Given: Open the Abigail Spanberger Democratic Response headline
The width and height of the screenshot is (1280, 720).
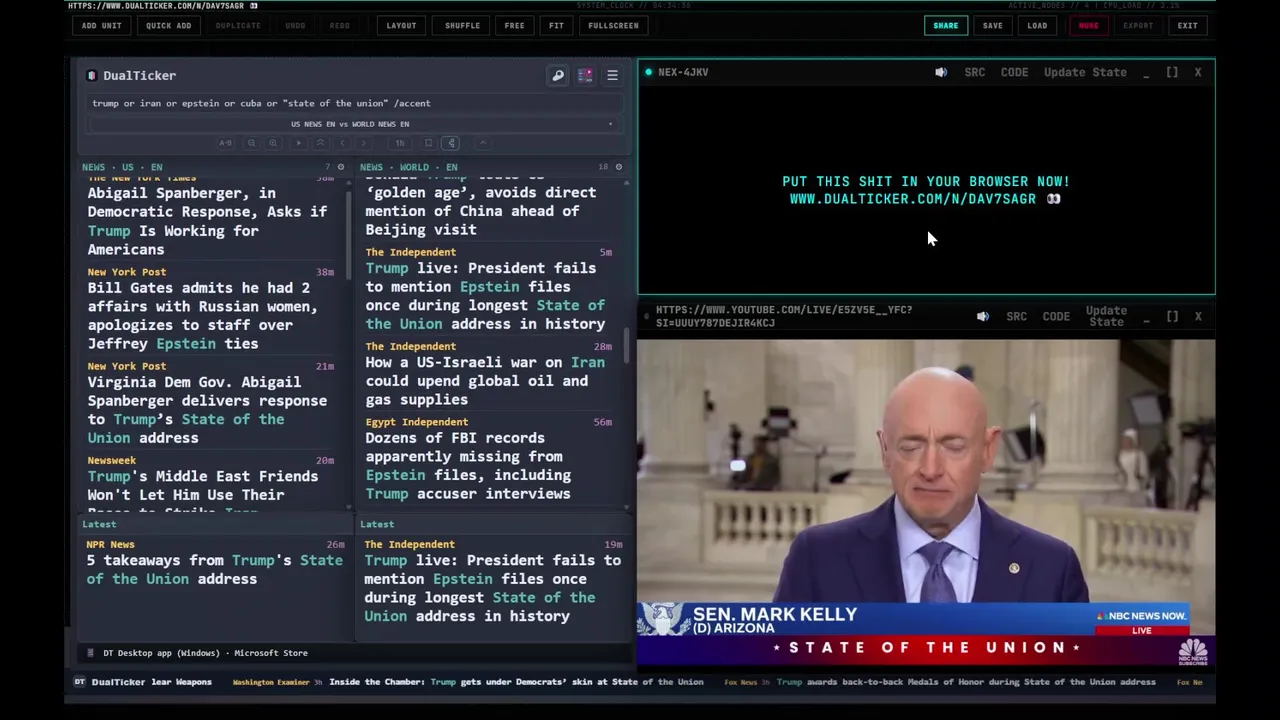Looking at the screenshot, I should [x=207, y=221].
